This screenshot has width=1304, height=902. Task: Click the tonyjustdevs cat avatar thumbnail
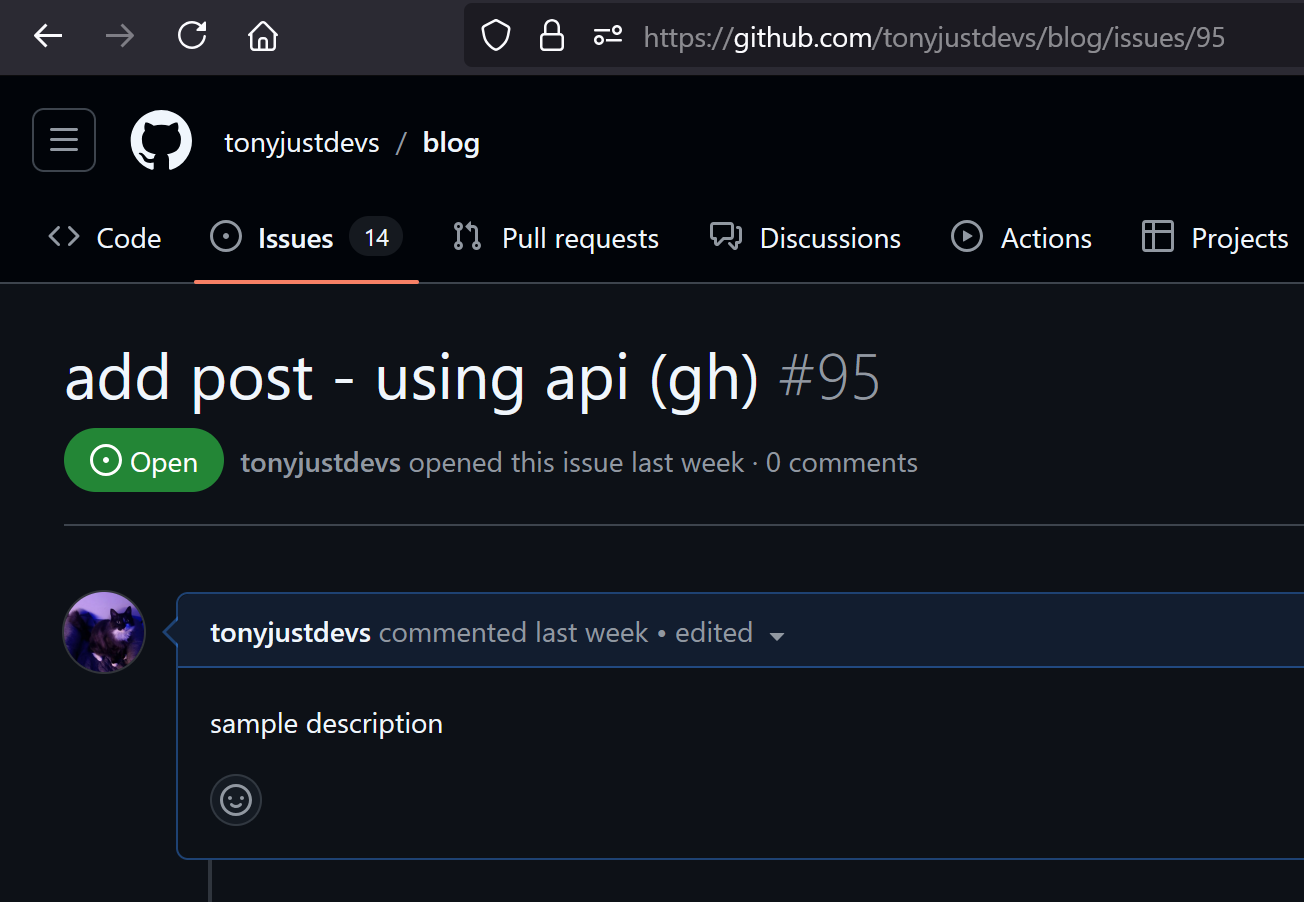[104, 632]
